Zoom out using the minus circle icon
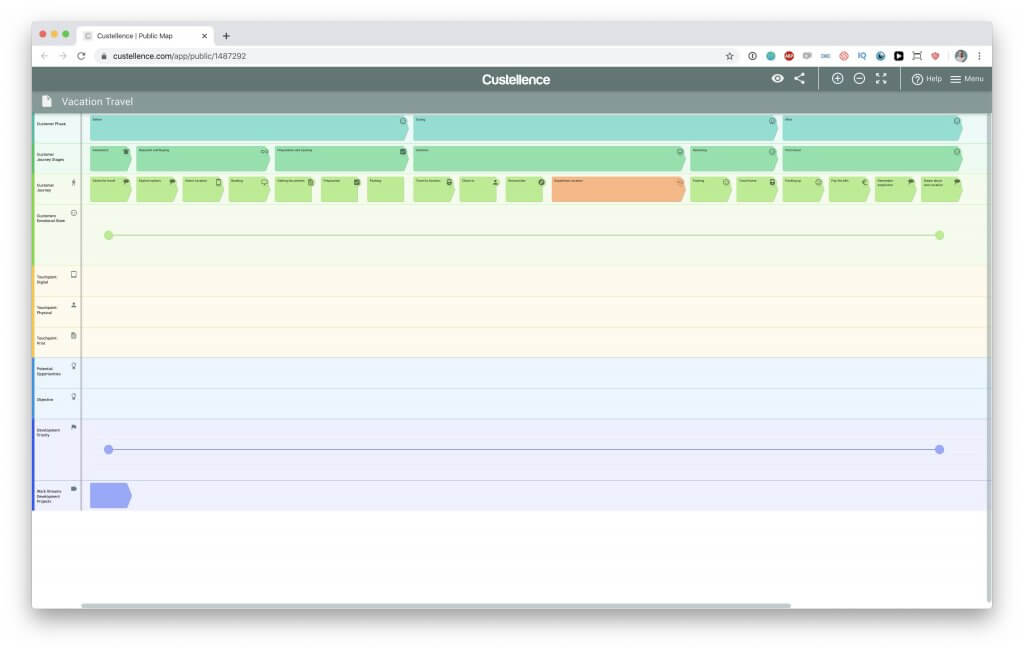1024x651 pixels. coord(859,79)
